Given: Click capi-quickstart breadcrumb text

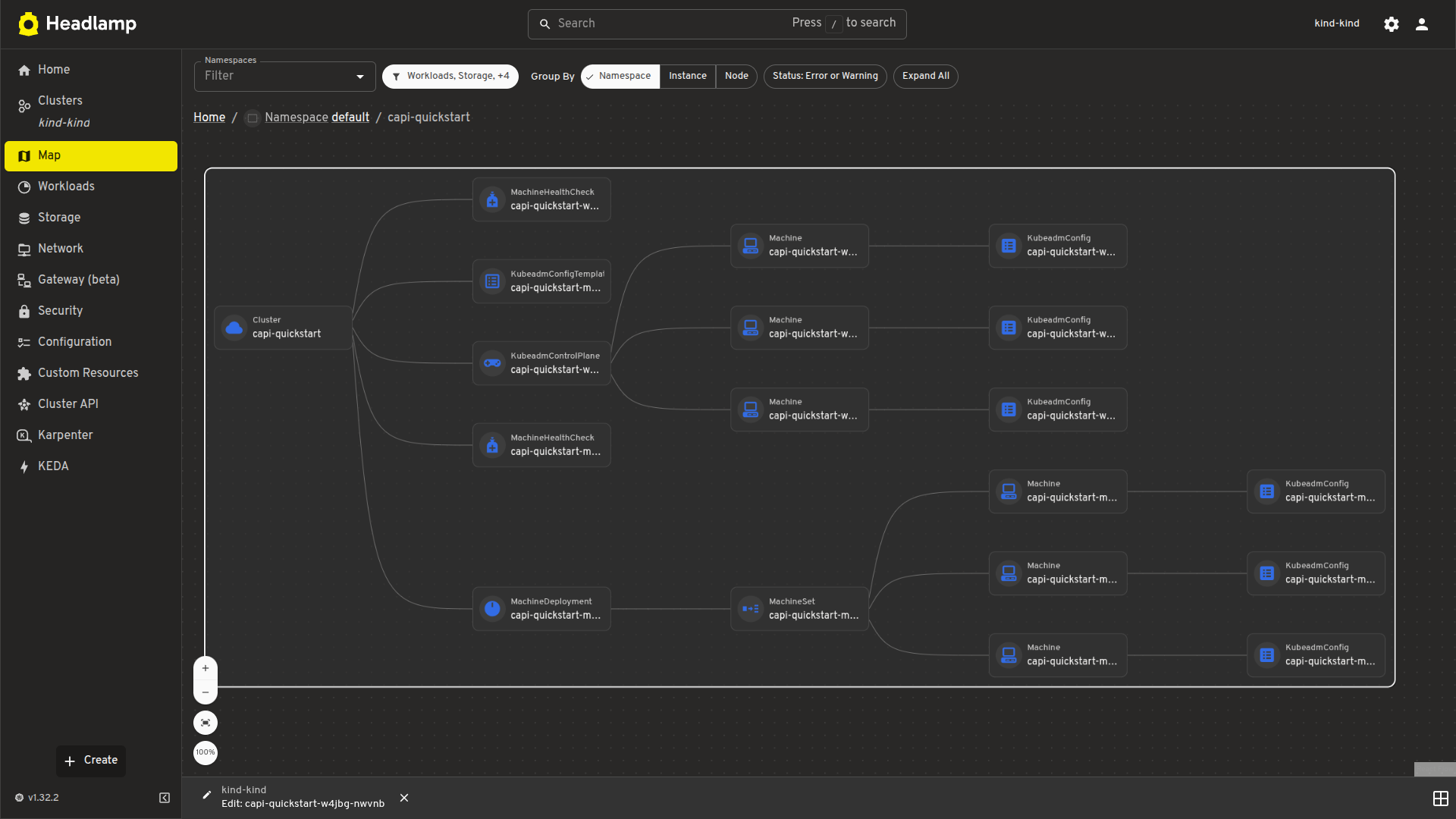Looking at the screenshot, I should point(428,118).
